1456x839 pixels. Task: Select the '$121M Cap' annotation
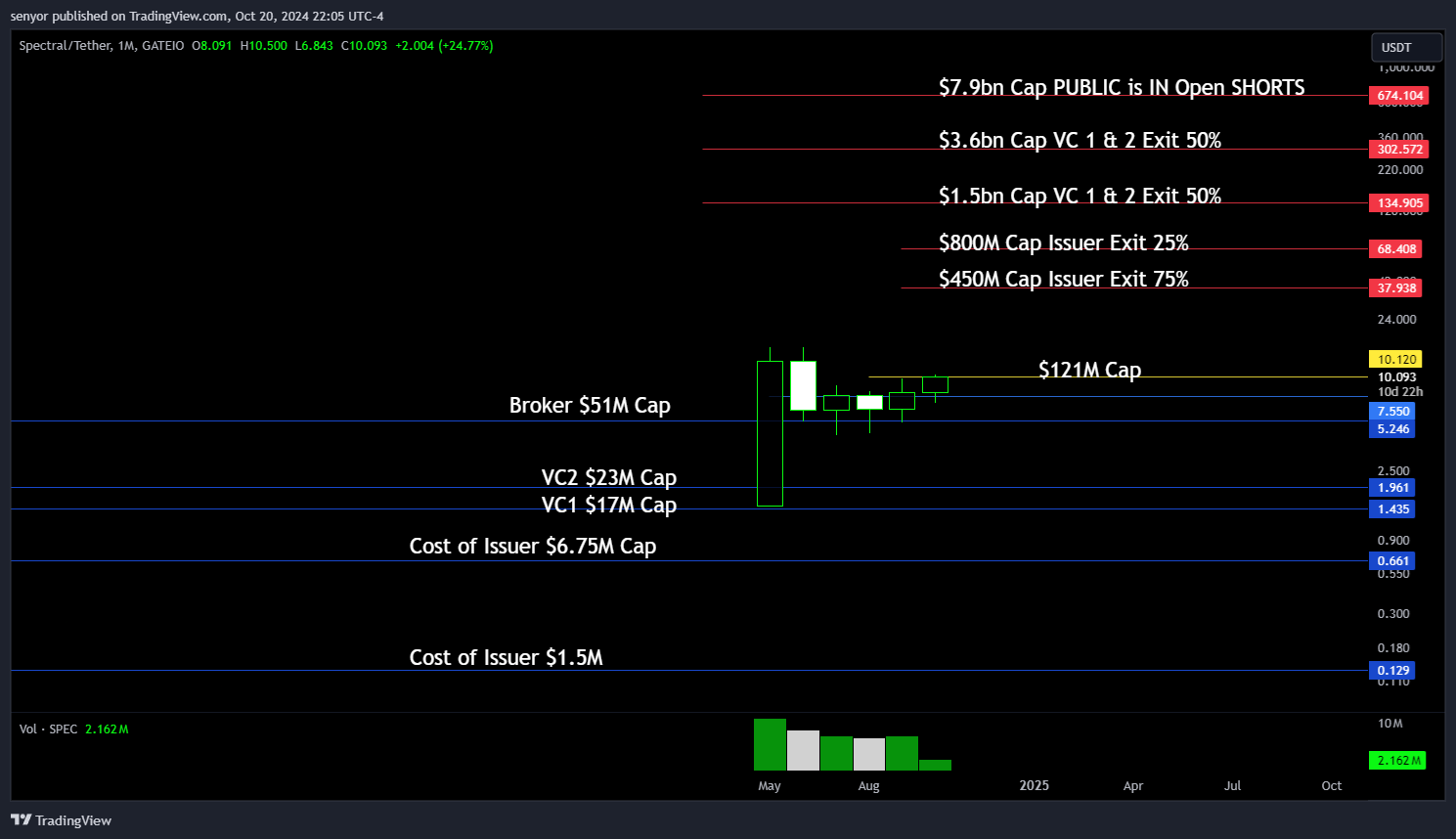click(x=1089, y=371)
